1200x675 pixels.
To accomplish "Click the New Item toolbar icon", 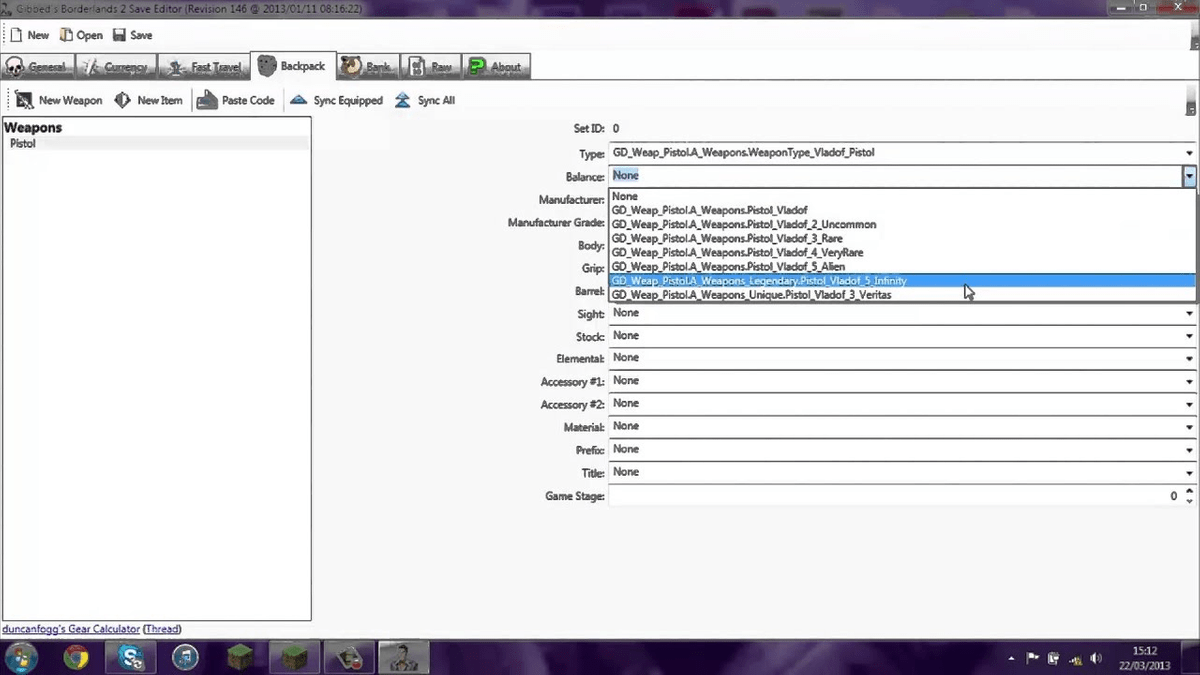I will [123, 100].
